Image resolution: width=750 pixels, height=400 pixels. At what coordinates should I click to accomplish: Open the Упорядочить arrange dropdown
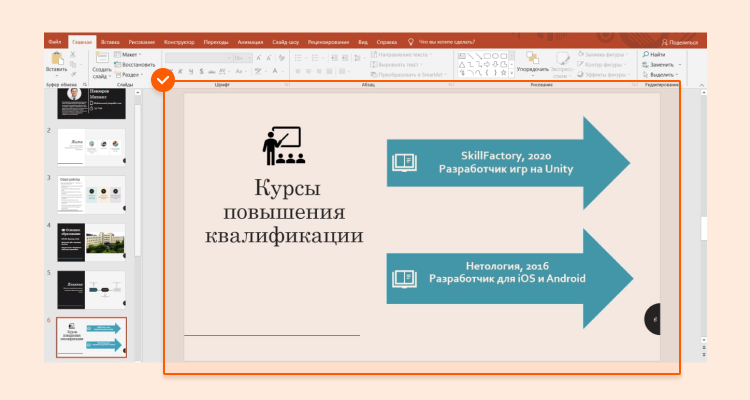532,64
